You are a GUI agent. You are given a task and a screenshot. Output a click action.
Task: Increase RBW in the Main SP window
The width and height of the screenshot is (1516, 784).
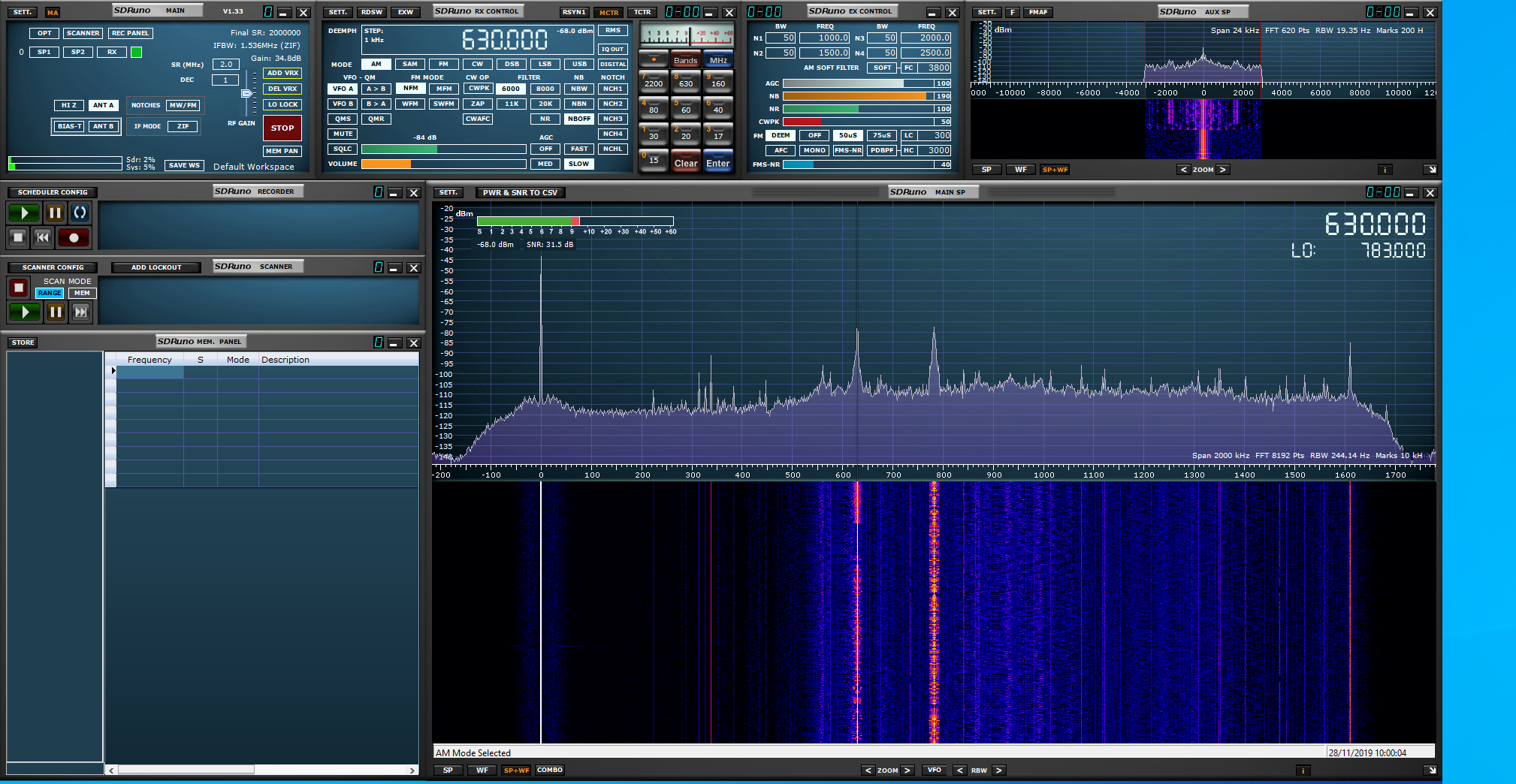[999, 770]
